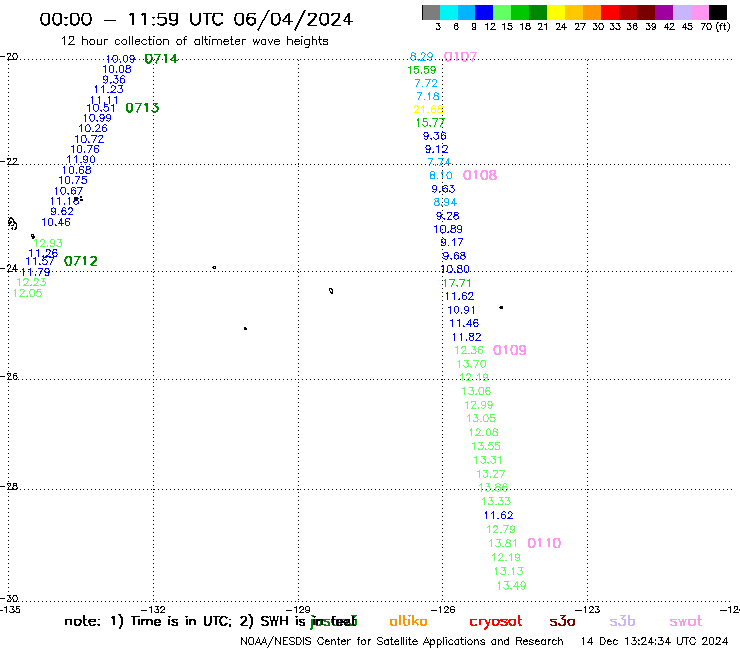Viewport: 740px width, 650px height.
Task: Click the 10.91 wave height value
Action: [x=461, y=310]
